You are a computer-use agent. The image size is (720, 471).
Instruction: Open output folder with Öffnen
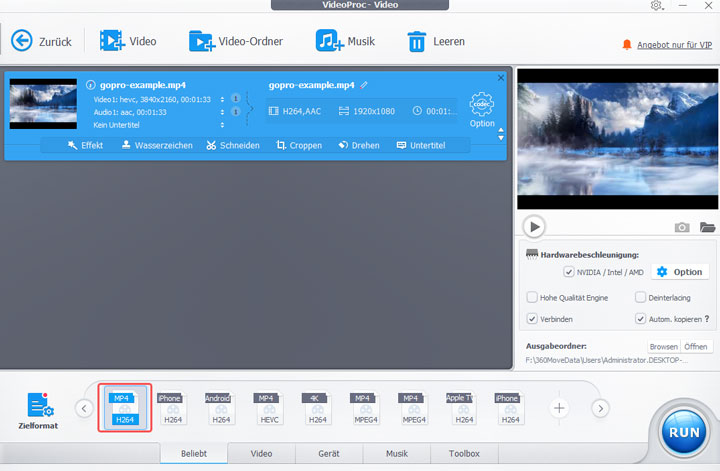click(696, 347)
